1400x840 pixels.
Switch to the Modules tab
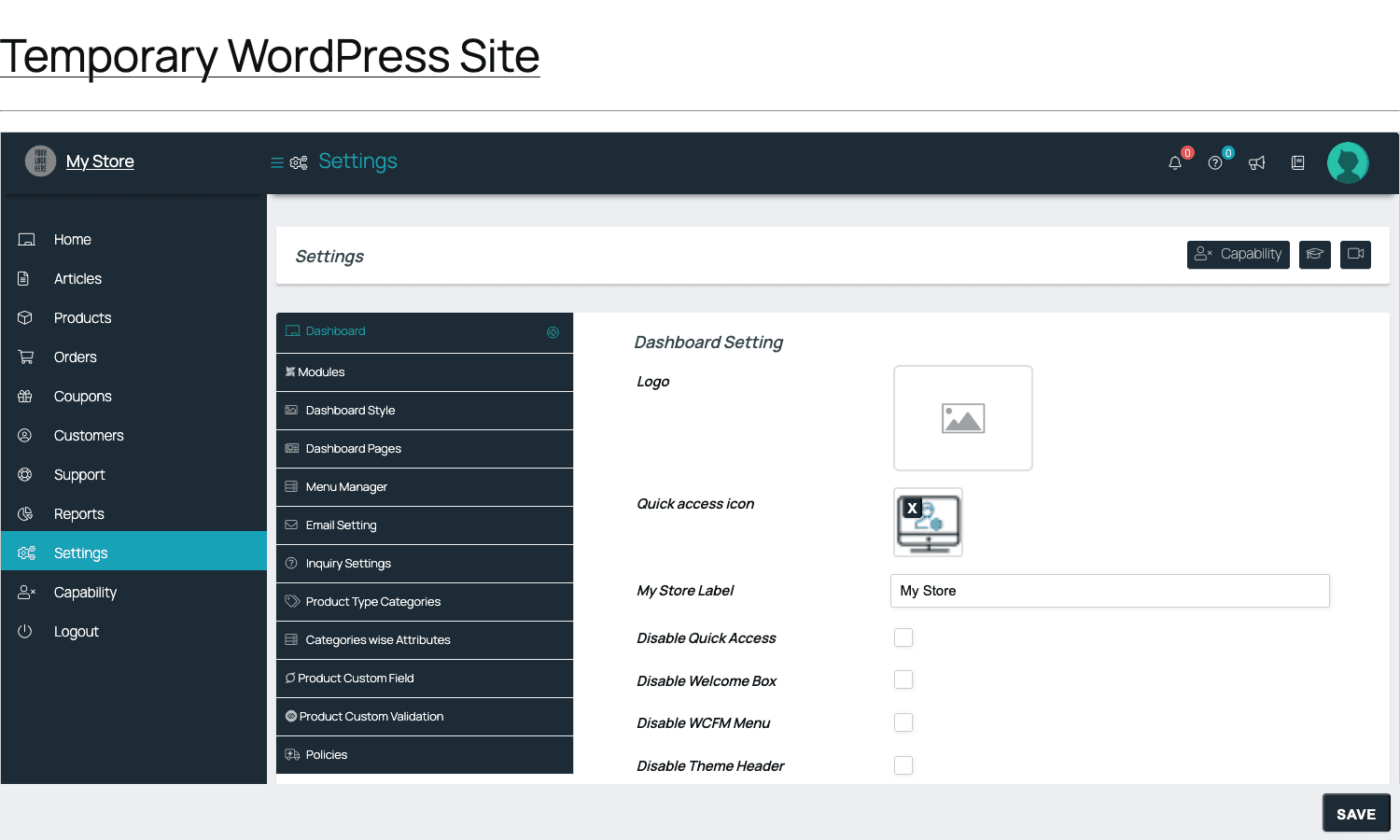click(x=425, y=372)
